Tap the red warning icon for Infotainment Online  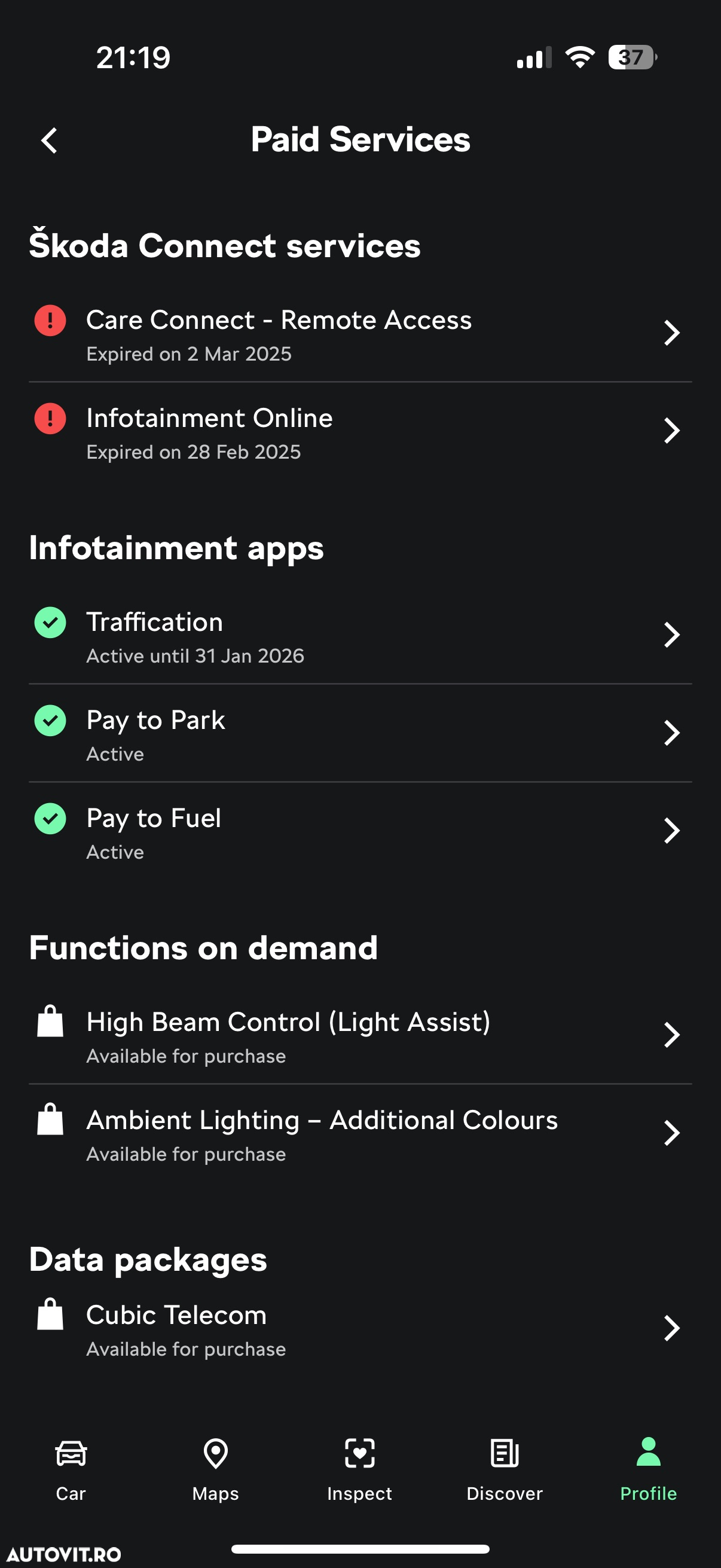pyautogui.click(x=50, y=418)
